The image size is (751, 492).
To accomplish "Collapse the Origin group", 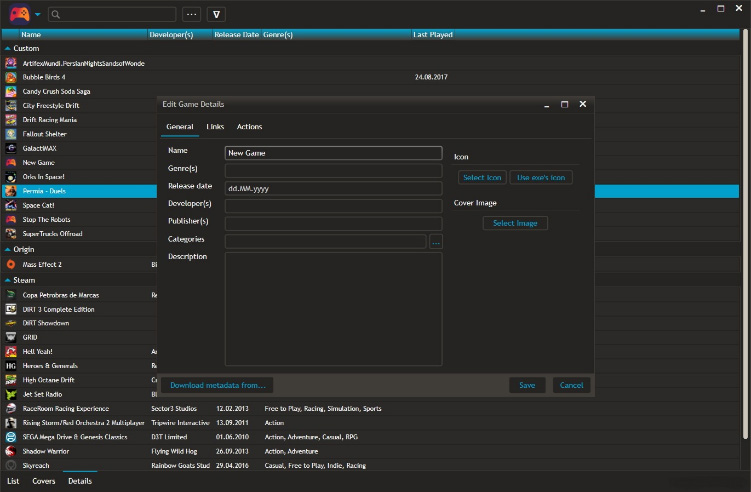I will (x=7, y=250).
